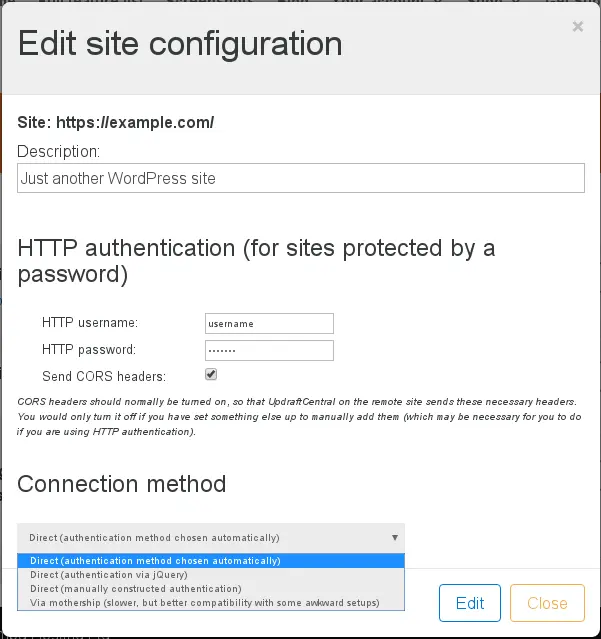Click the 'Site: https://example.com/' text
601x639 pixels.
click(x=116, y=123)
